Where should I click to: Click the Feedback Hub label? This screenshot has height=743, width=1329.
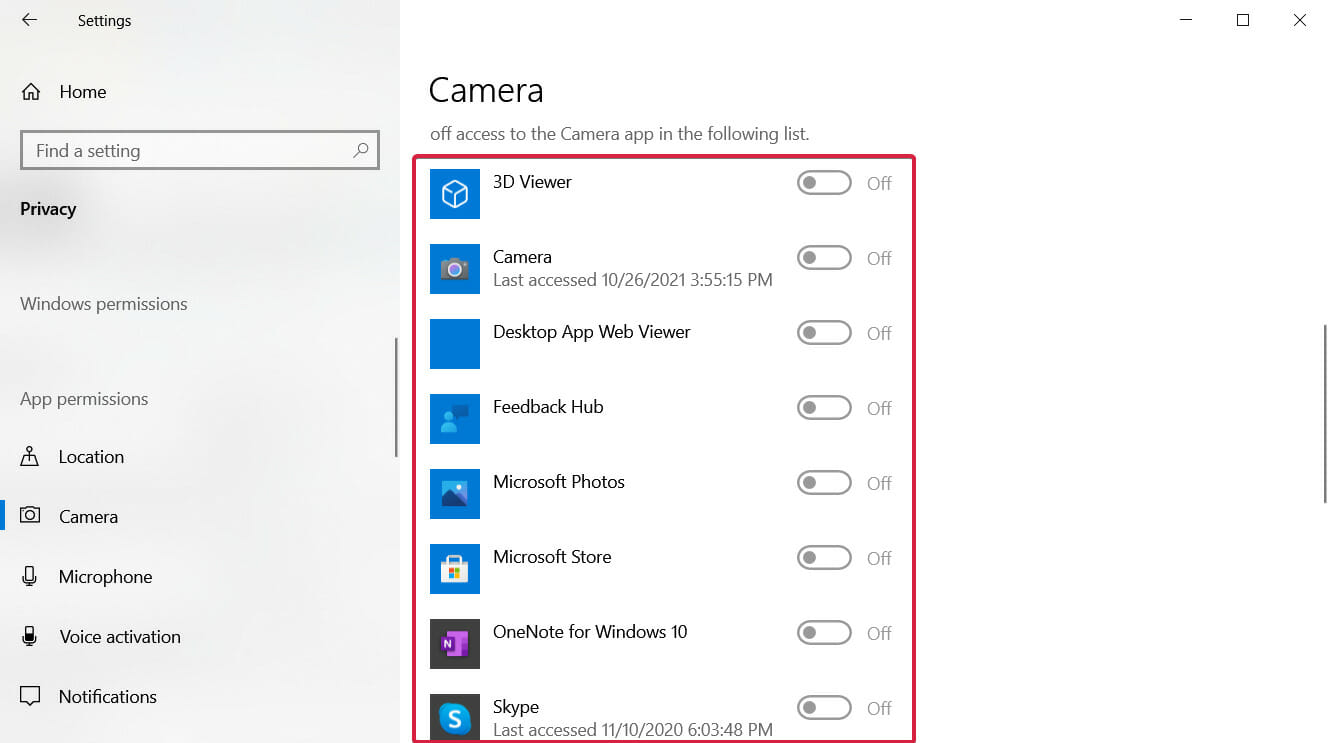548,407
